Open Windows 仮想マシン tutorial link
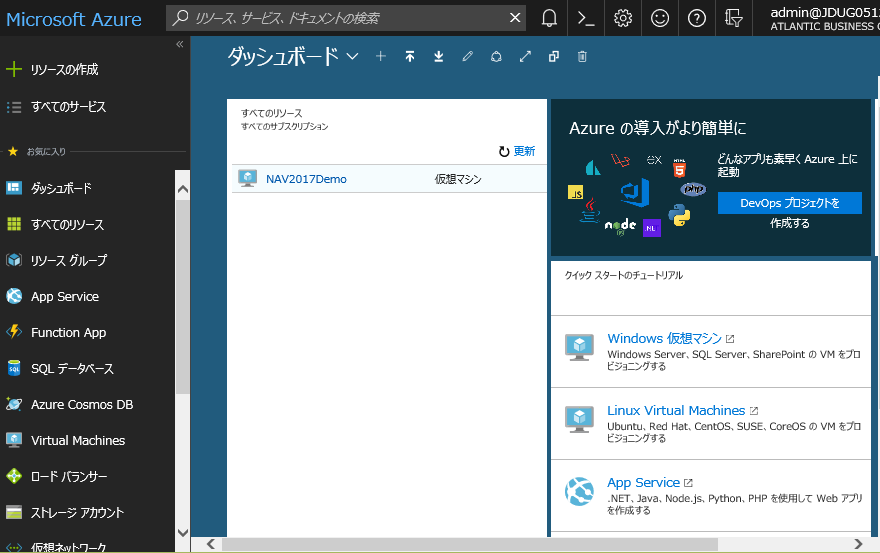This screenshot has width=880, height=553. pyautogui.click(x=664, y=339)
